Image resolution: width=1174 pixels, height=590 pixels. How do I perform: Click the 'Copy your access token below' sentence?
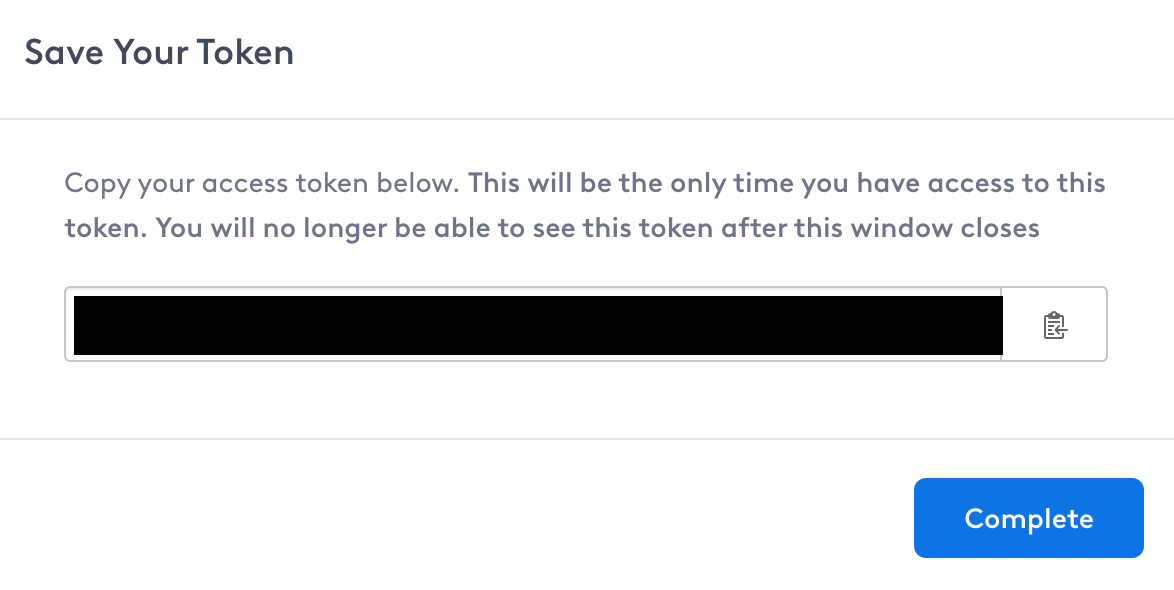262,183
